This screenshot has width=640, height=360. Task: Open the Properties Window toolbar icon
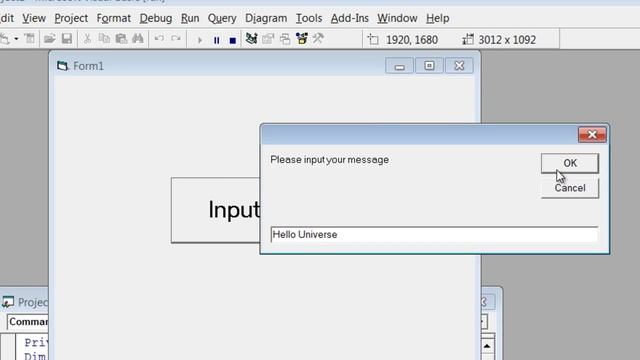(x=268, y=39)
